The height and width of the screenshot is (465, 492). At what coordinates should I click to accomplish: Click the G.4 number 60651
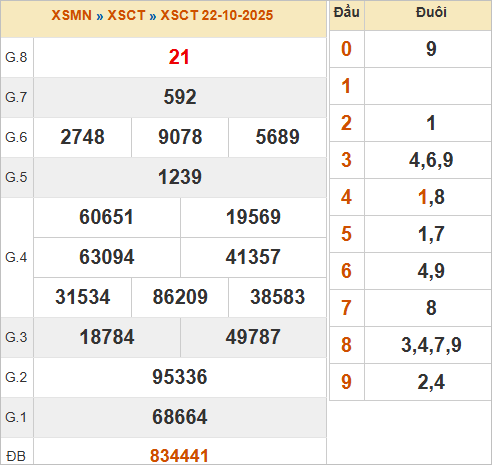106,217
